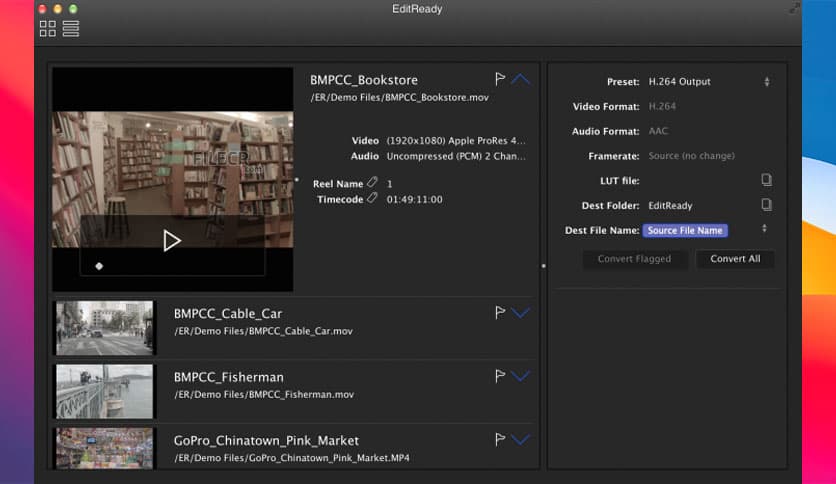Flag the BMPCC_Fisherman clip
836x484 pixels.
coord(500,376)
